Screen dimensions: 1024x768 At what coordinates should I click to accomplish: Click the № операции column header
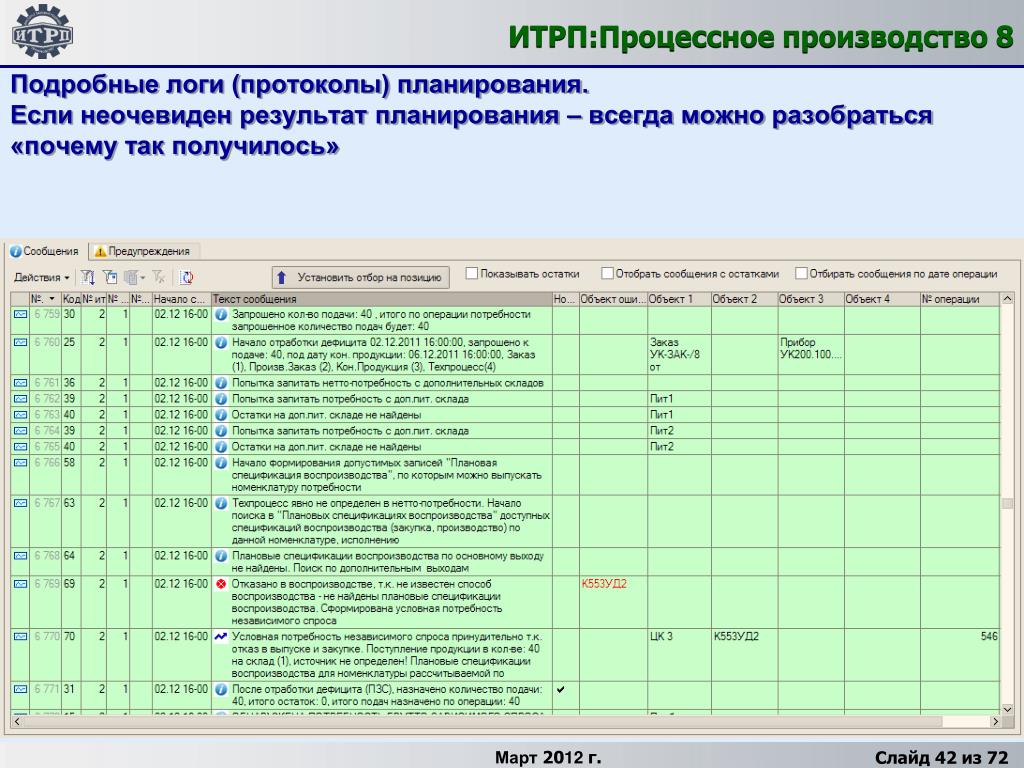tap(960, 299)
